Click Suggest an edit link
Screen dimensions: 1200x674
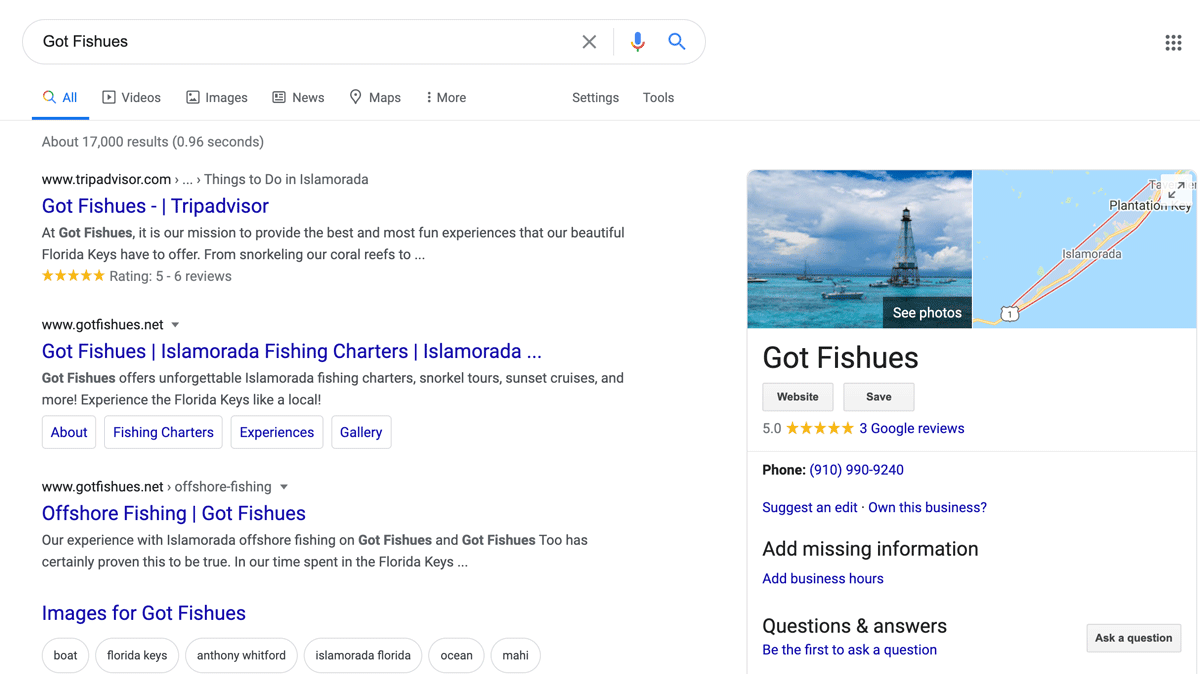(810, 508)
